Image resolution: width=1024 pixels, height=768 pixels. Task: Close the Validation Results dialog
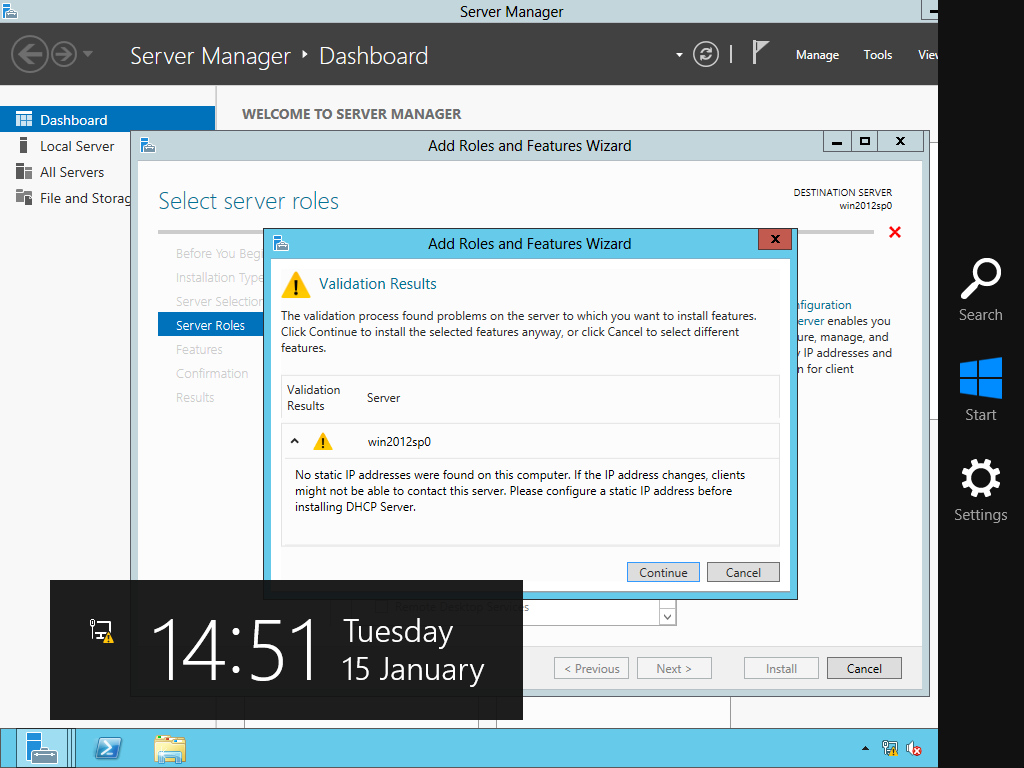[x=774, y=241]
